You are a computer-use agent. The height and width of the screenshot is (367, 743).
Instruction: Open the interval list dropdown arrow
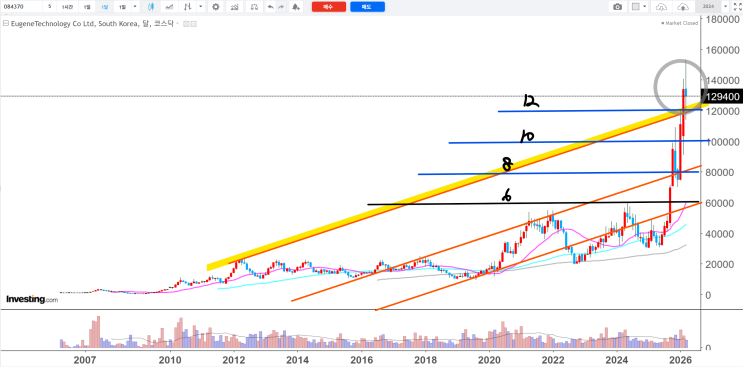pos(135,7)
